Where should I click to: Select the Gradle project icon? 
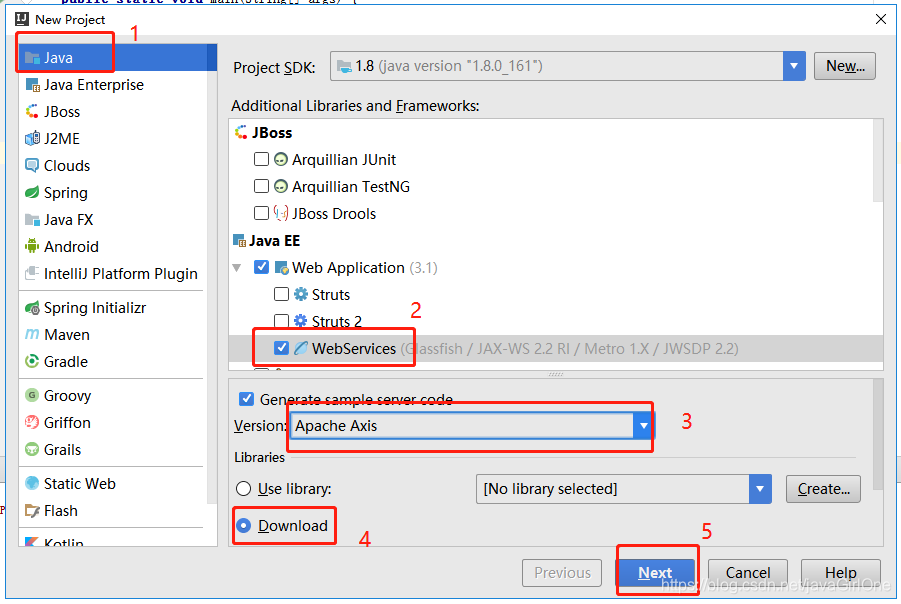pyautogui.click(x=33, y=361)
